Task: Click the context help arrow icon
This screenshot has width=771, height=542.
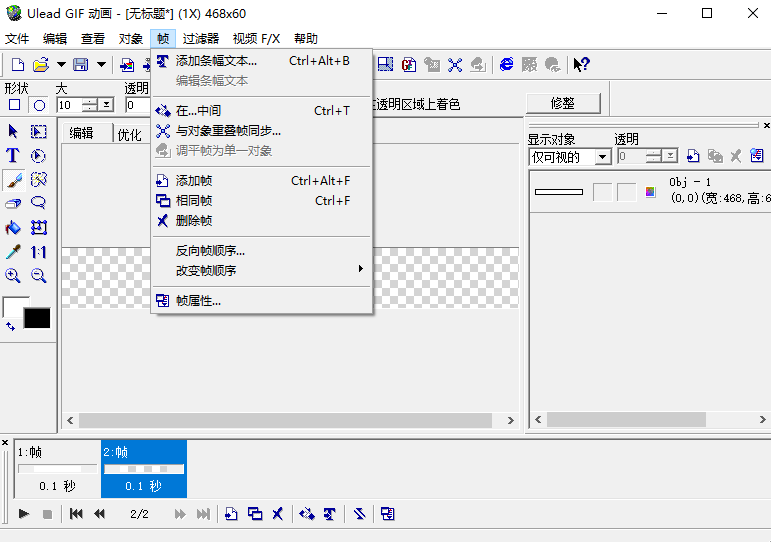Action: point(581,65)
